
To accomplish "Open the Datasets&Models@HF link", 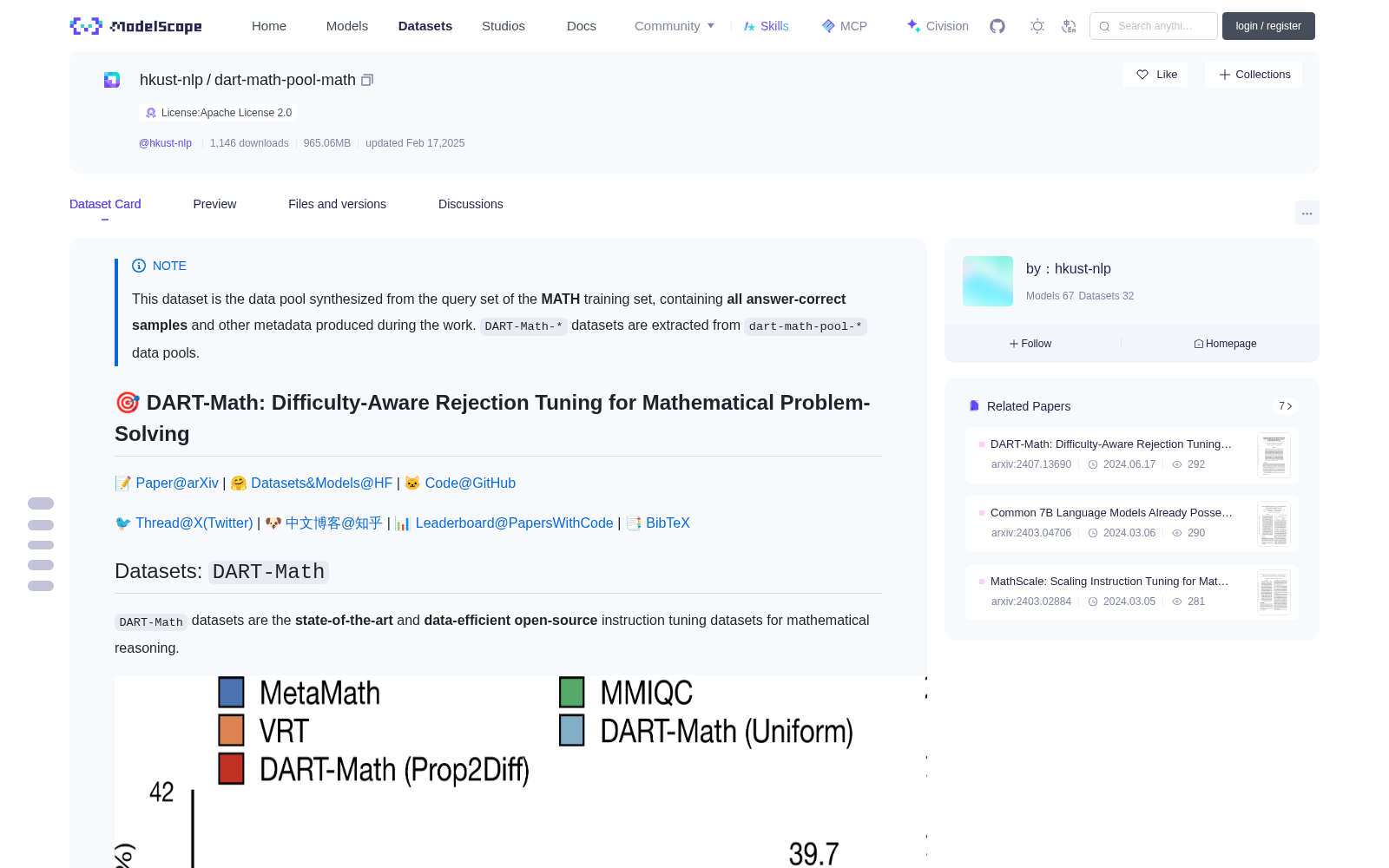I will click(322, 483).
